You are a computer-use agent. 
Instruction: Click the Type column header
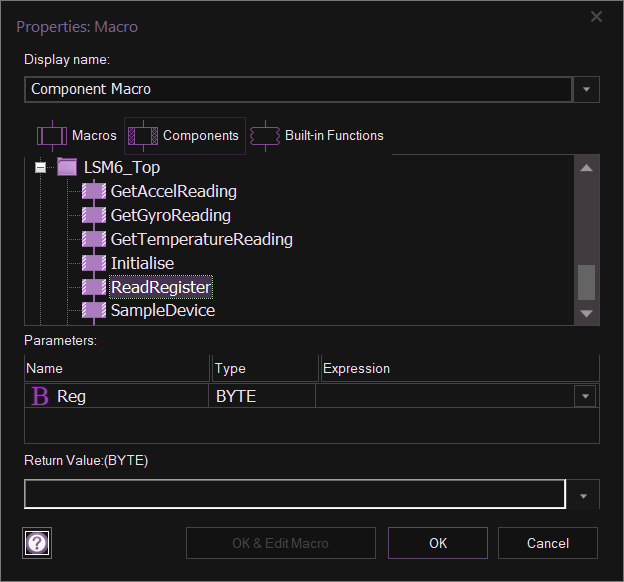coord(265,369)
